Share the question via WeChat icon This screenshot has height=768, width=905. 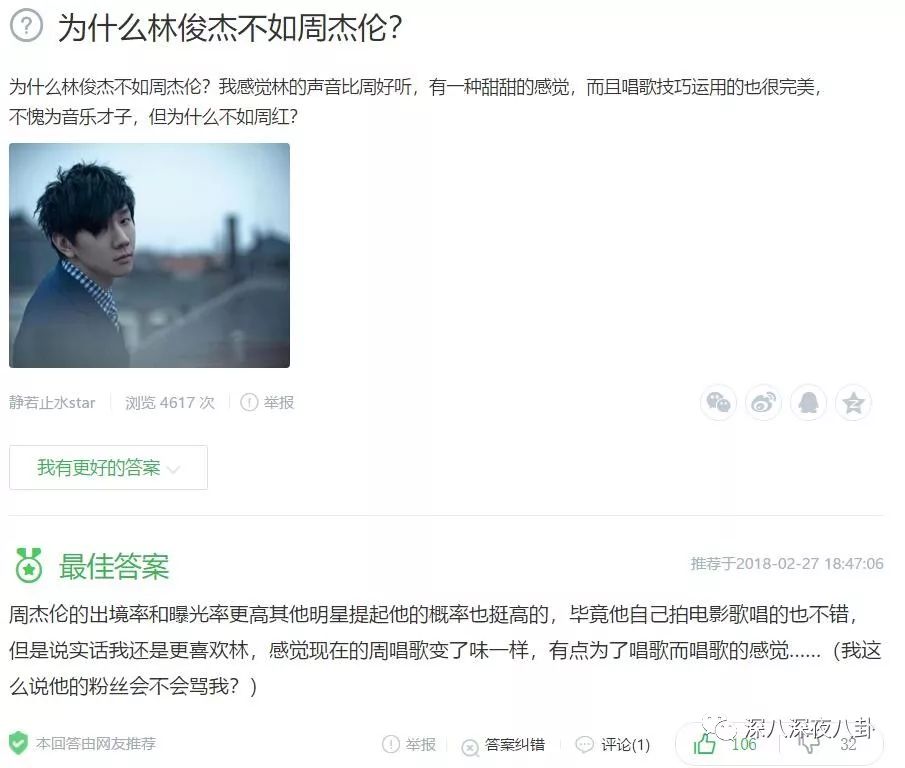point(718,402)
